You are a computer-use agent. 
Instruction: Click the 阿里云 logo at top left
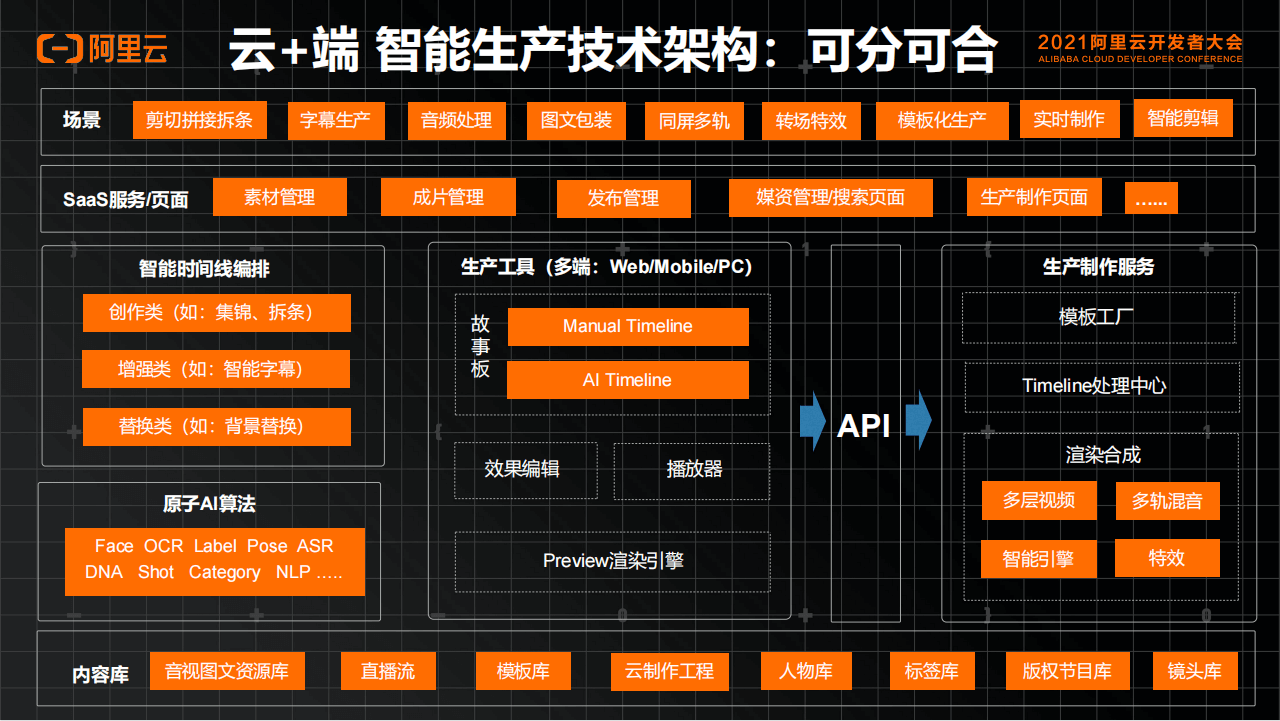pos(102,48)
